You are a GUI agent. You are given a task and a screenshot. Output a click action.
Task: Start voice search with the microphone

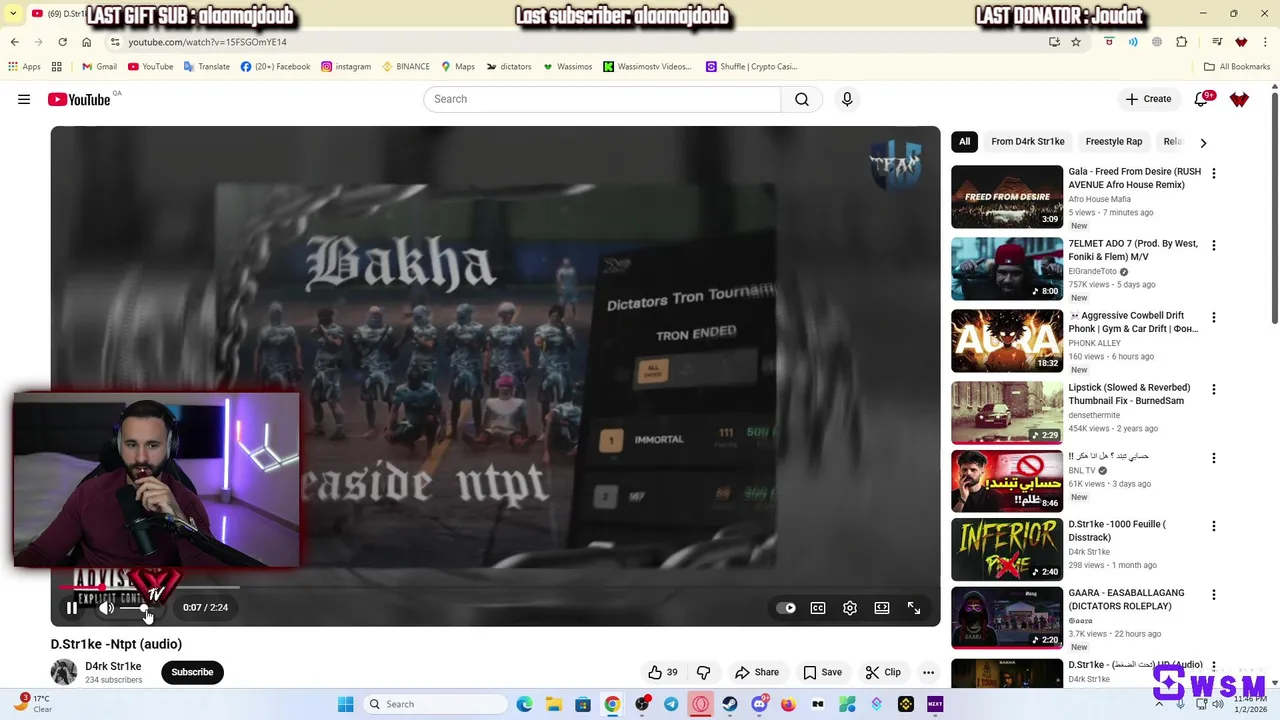[847, 99]
